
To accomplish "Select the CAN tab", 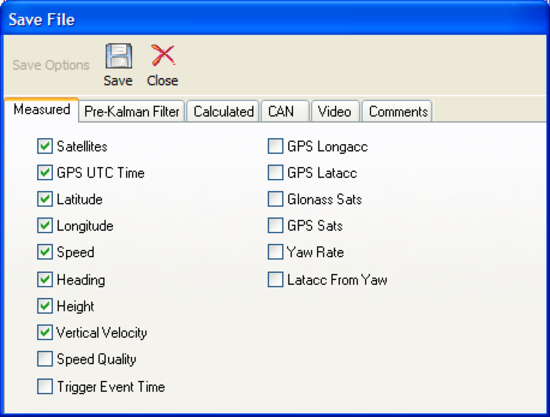I will coord(285,112).
